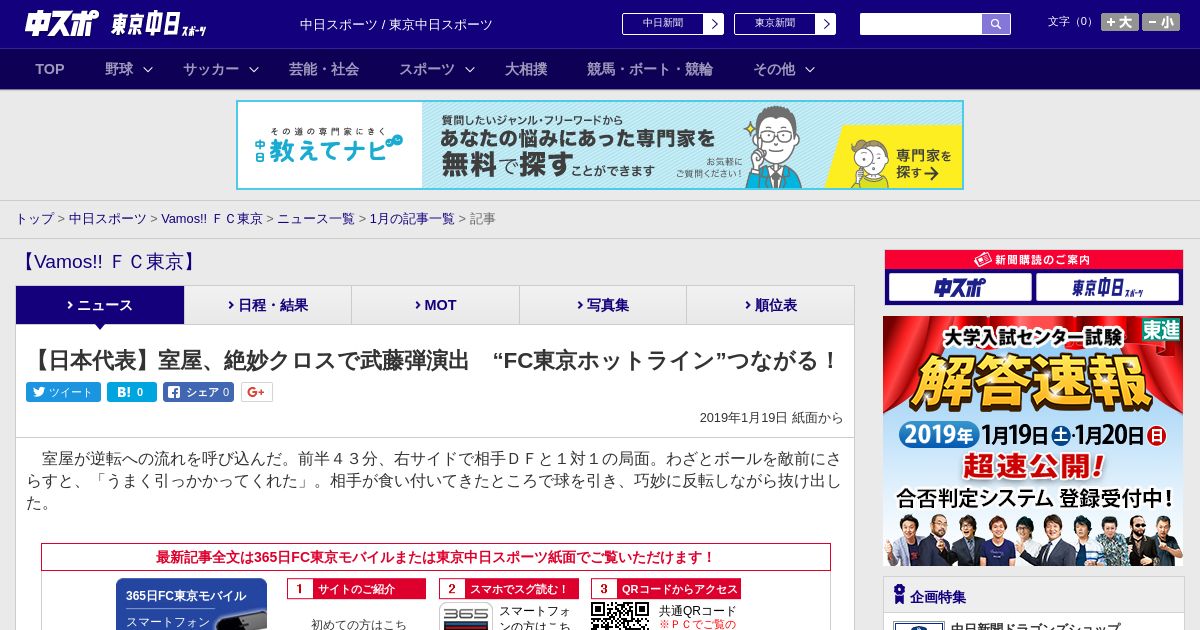
Task: Open step 1 サイトのご紹介 label
Action: pyautogui.click(x=356, y=589)
